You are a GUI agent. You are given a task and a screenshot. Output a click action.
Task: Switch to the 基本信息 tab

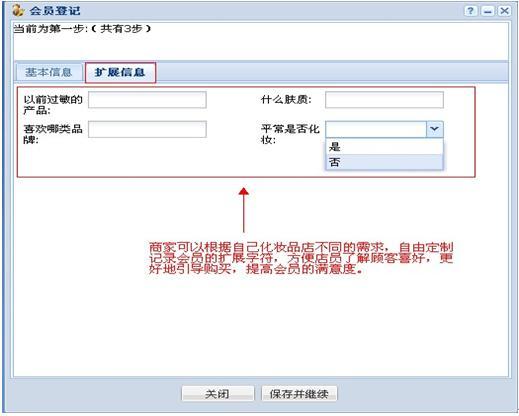point(49,72)
